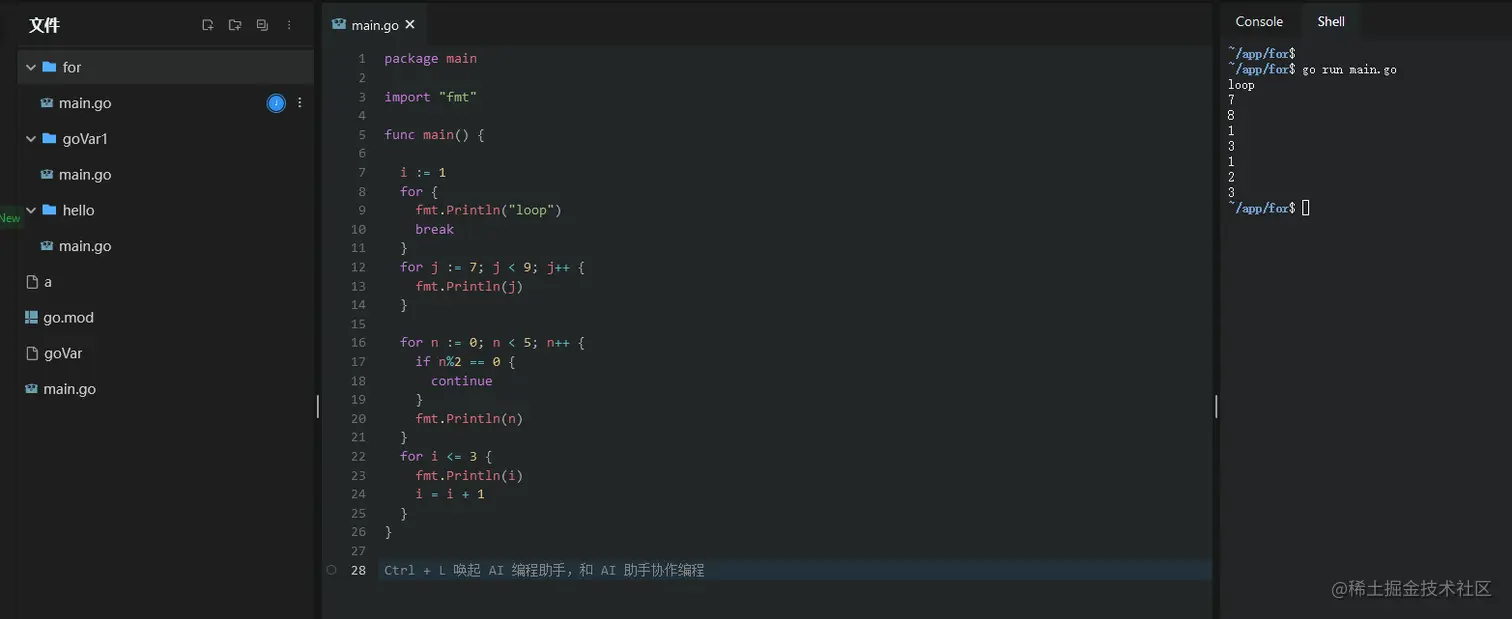The width and height of the screenshot is (1512, 619).
Task: Collapse the 'goVar1' folder chevron
Action: pyautogui.click(x=30, y=139)
